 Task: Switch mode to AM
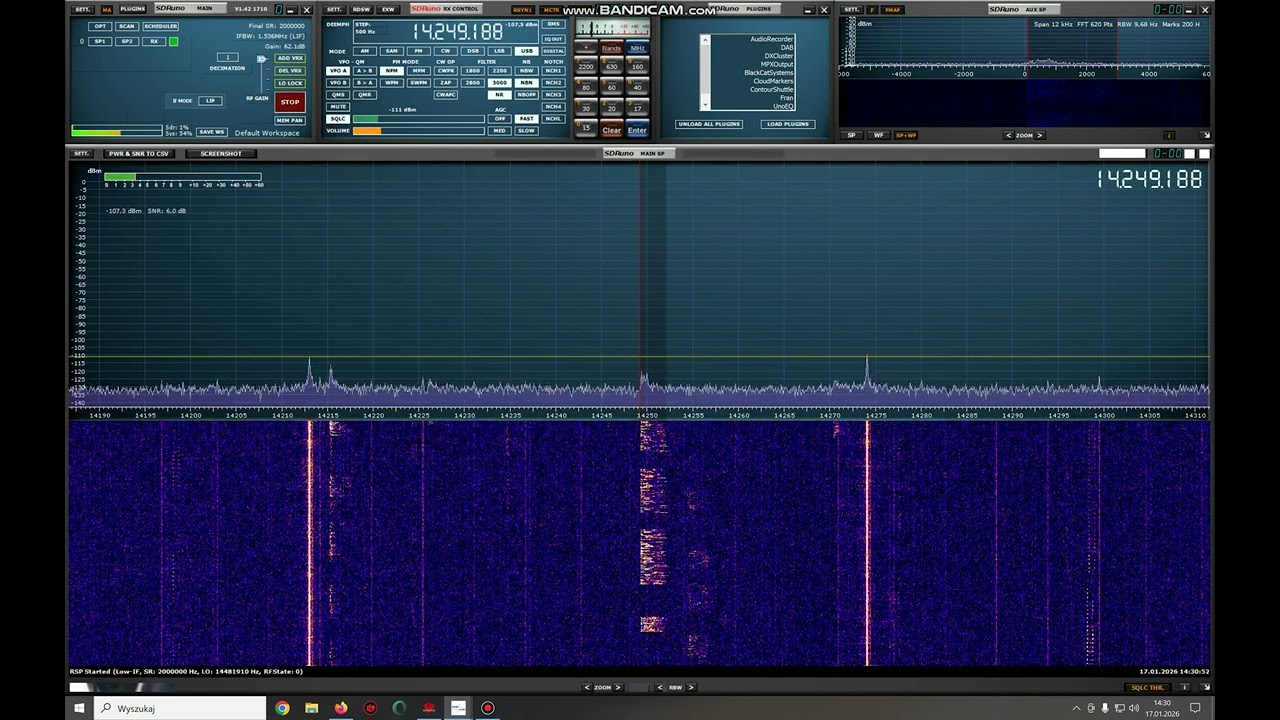coord(364,51)
